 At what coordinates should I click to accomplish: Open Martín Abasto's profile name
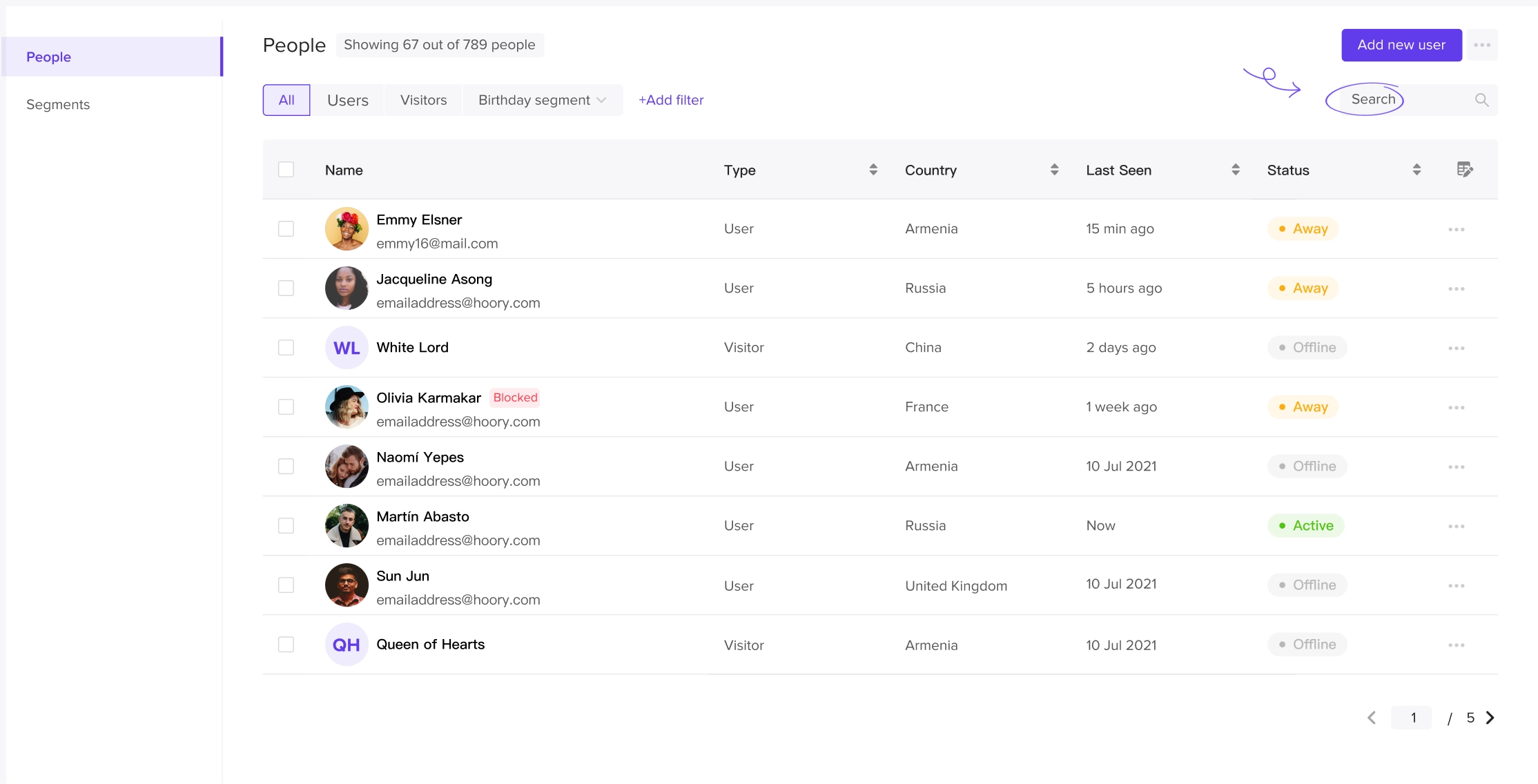422,516
